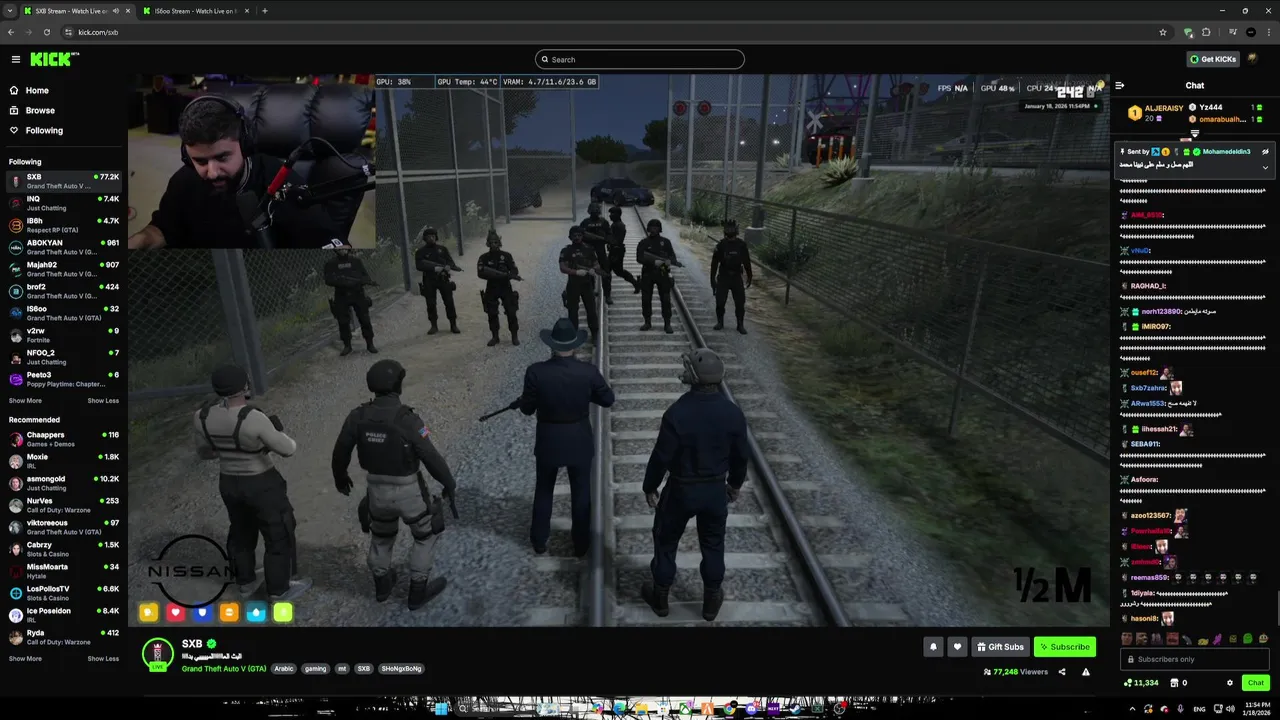Collapse the chat panel arrow icon

pos(1120,86)
